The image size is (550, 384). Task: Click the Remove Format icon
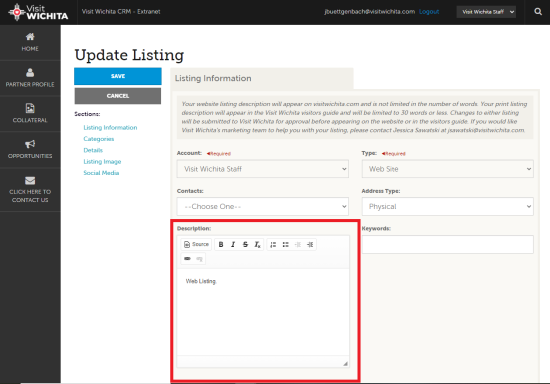(x=257, y=244)
